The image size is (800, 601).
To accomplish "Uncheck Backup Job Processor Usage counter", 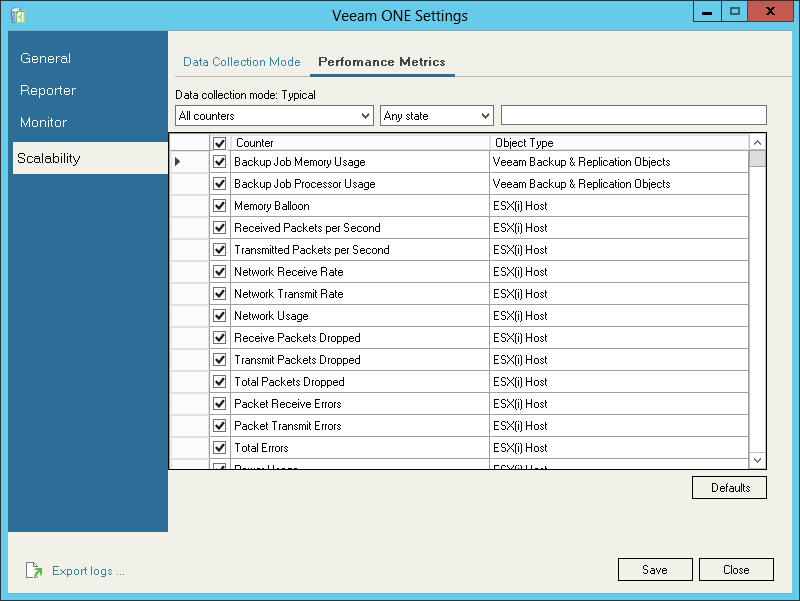I will (219, 184).
